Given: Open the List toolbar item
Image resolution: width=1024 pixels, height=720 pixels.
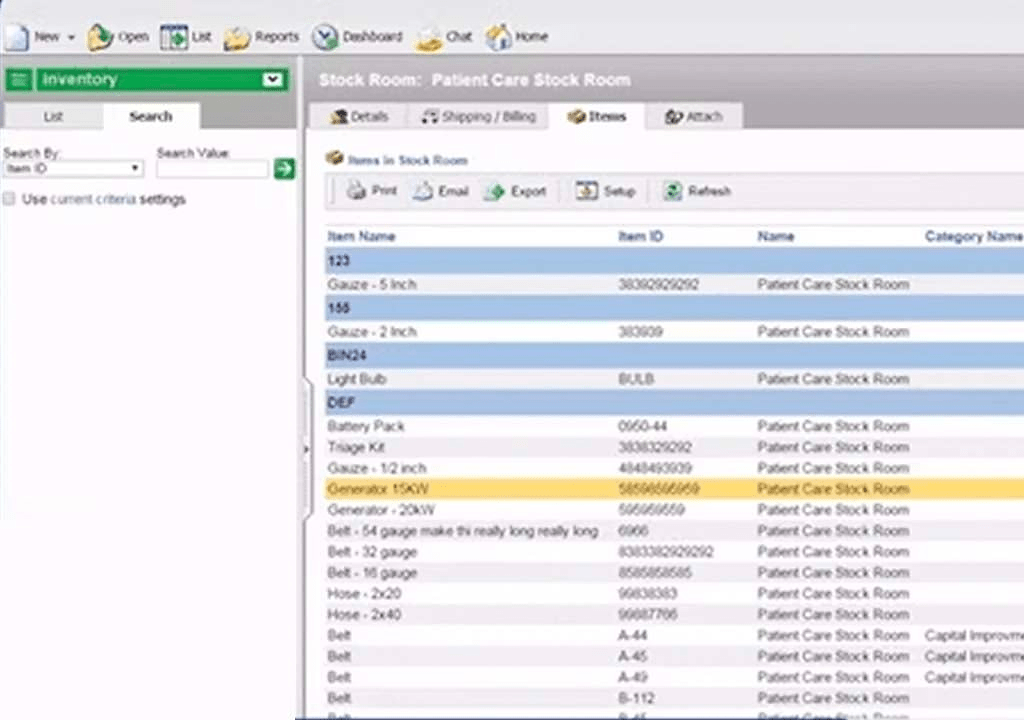Looking at the screenshot, I should coord(186,36).
